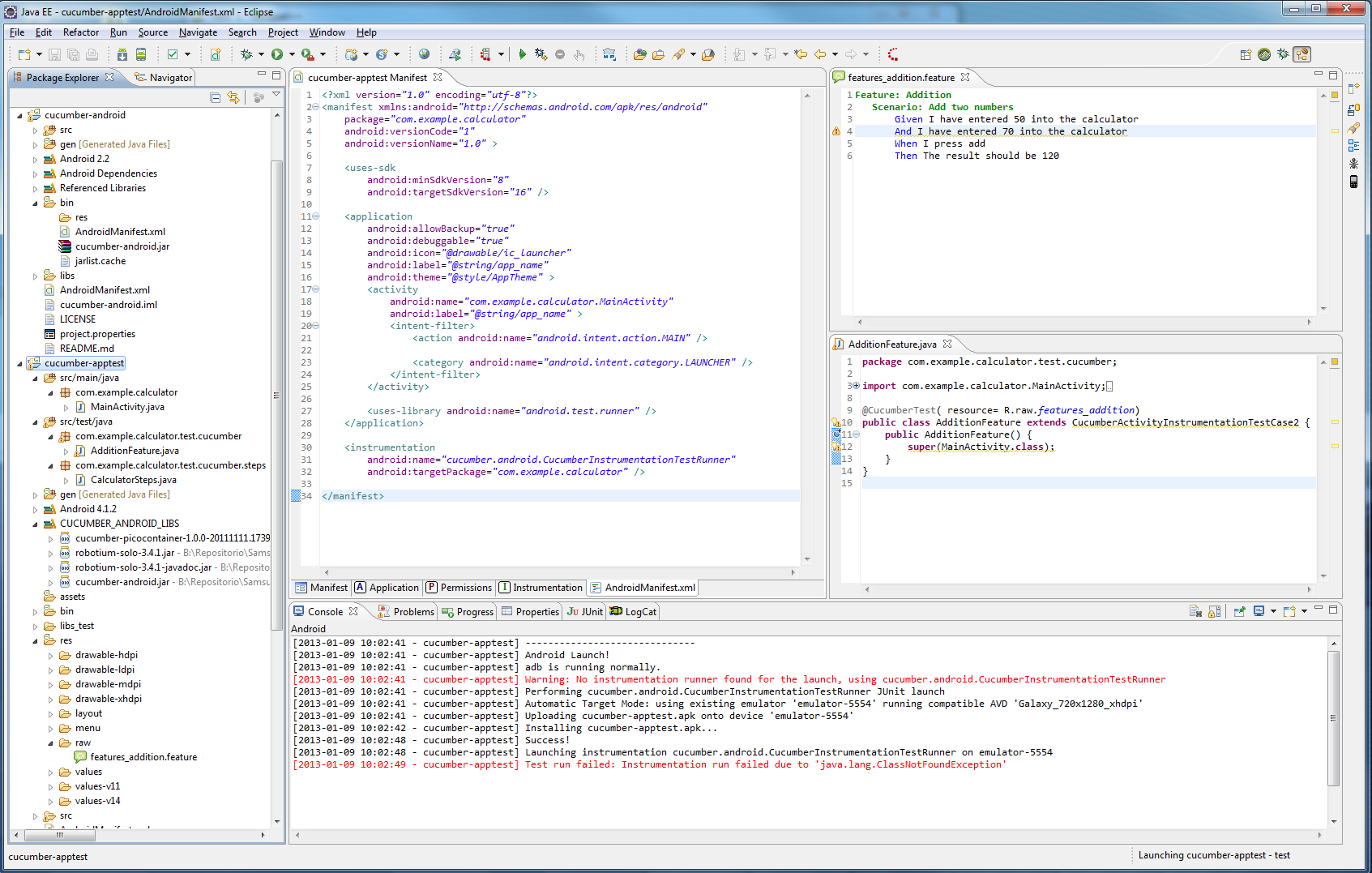Click the Search flashlight toolbar icon

click(678, 54)
